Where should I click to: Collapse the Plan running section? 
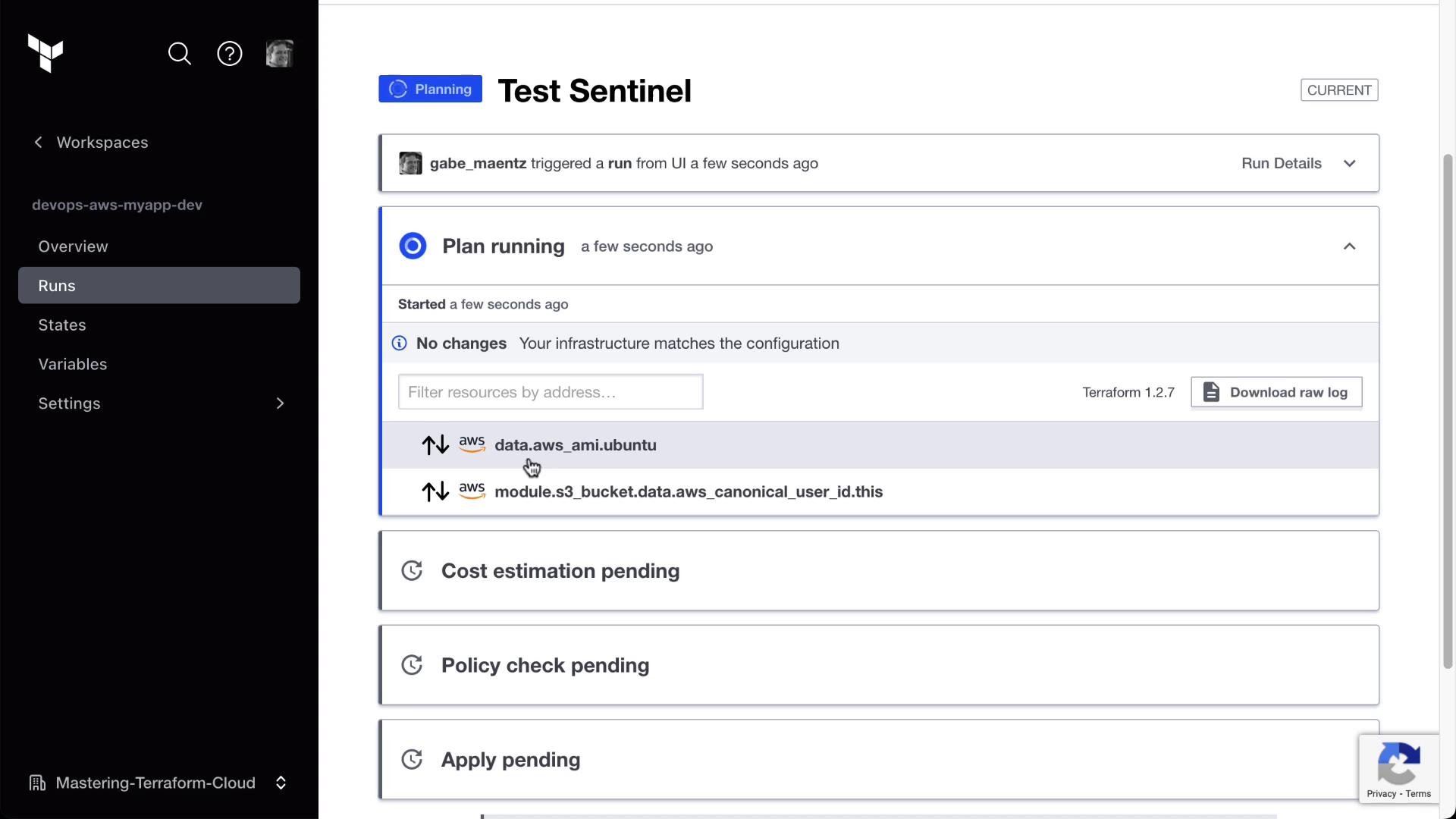[1349, 246]
